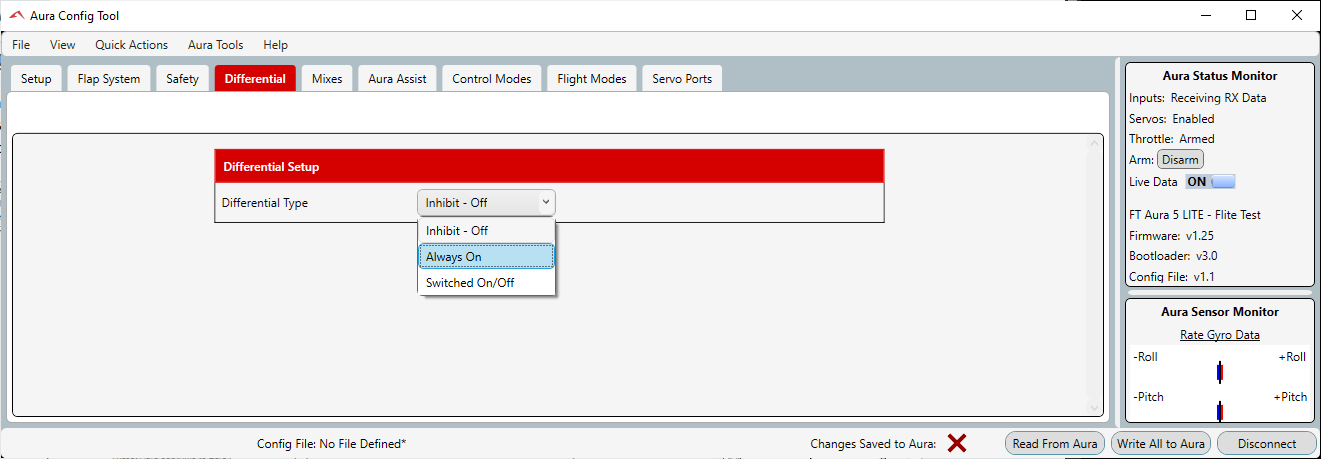Switch to the Servo Ports tab
Viewport: 1321px width, 459px height.
(x=682, y=79)
